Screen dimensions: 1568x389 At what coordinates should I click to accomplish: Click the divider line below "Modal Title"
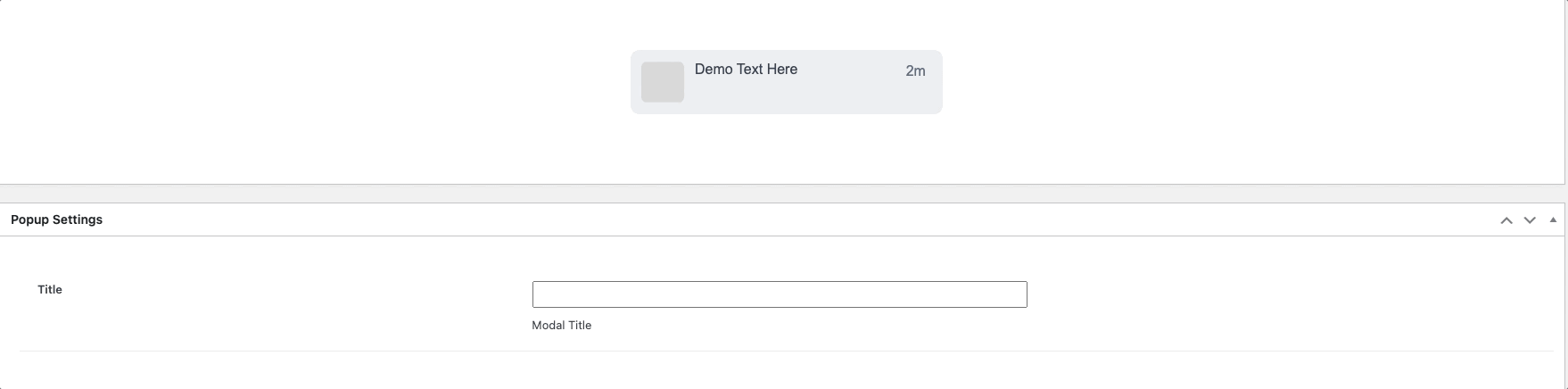[x=774, y=351]
